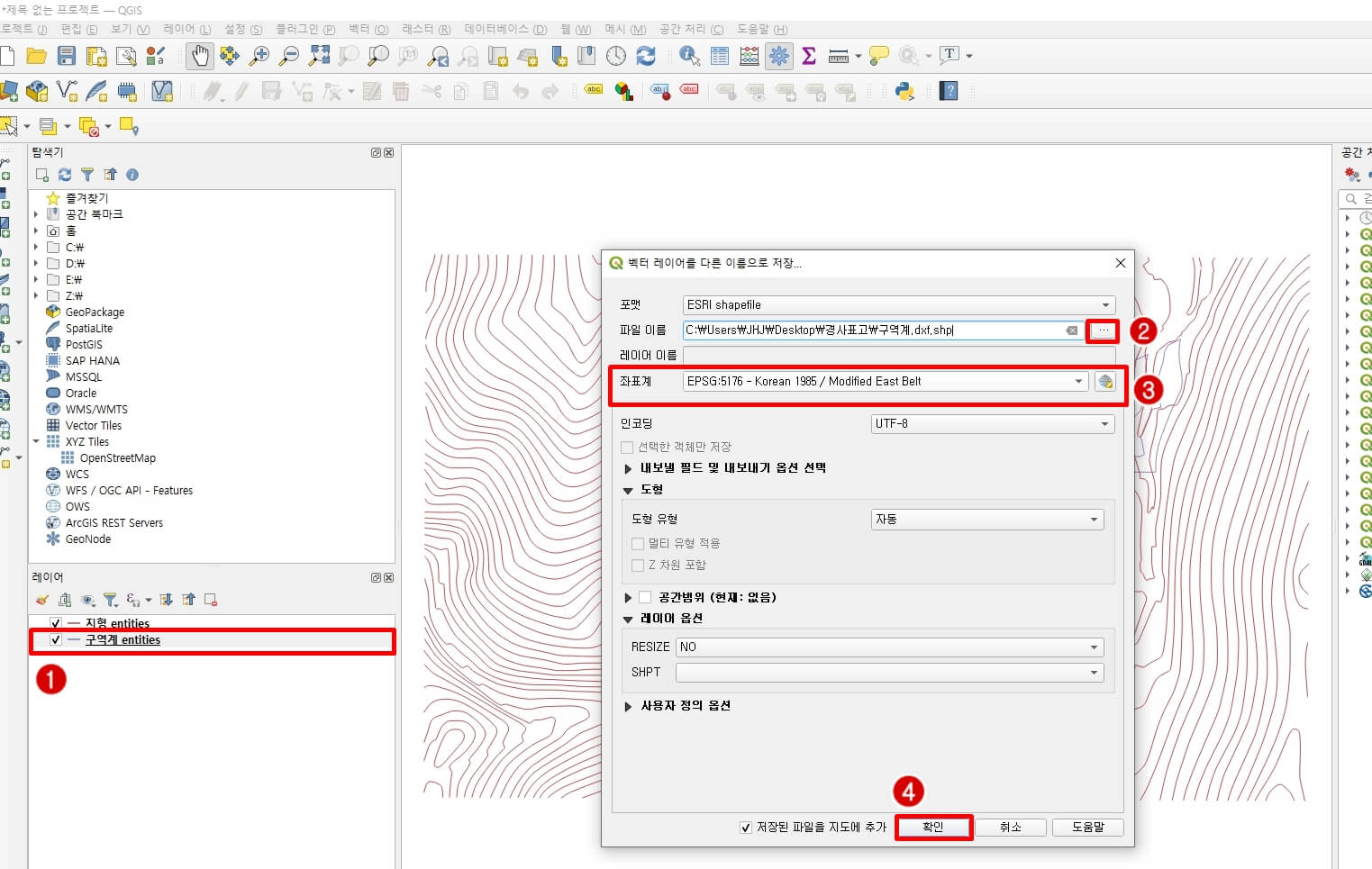1372x869 pixels.
Task: Clear the file name field with X icon
Action: 1072,330
